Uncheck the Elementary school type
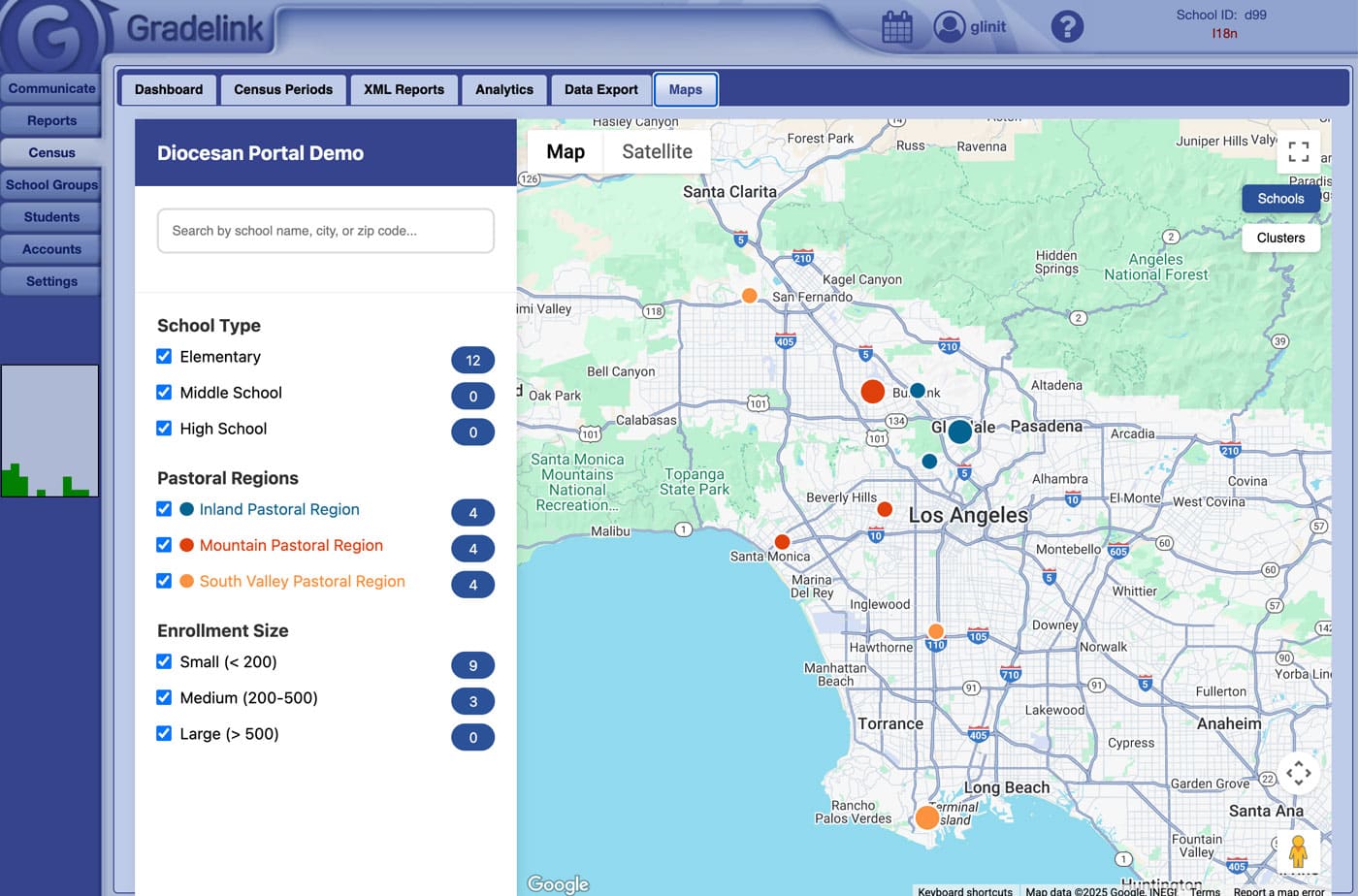The image size is (1358, 896). coord(164,357)
